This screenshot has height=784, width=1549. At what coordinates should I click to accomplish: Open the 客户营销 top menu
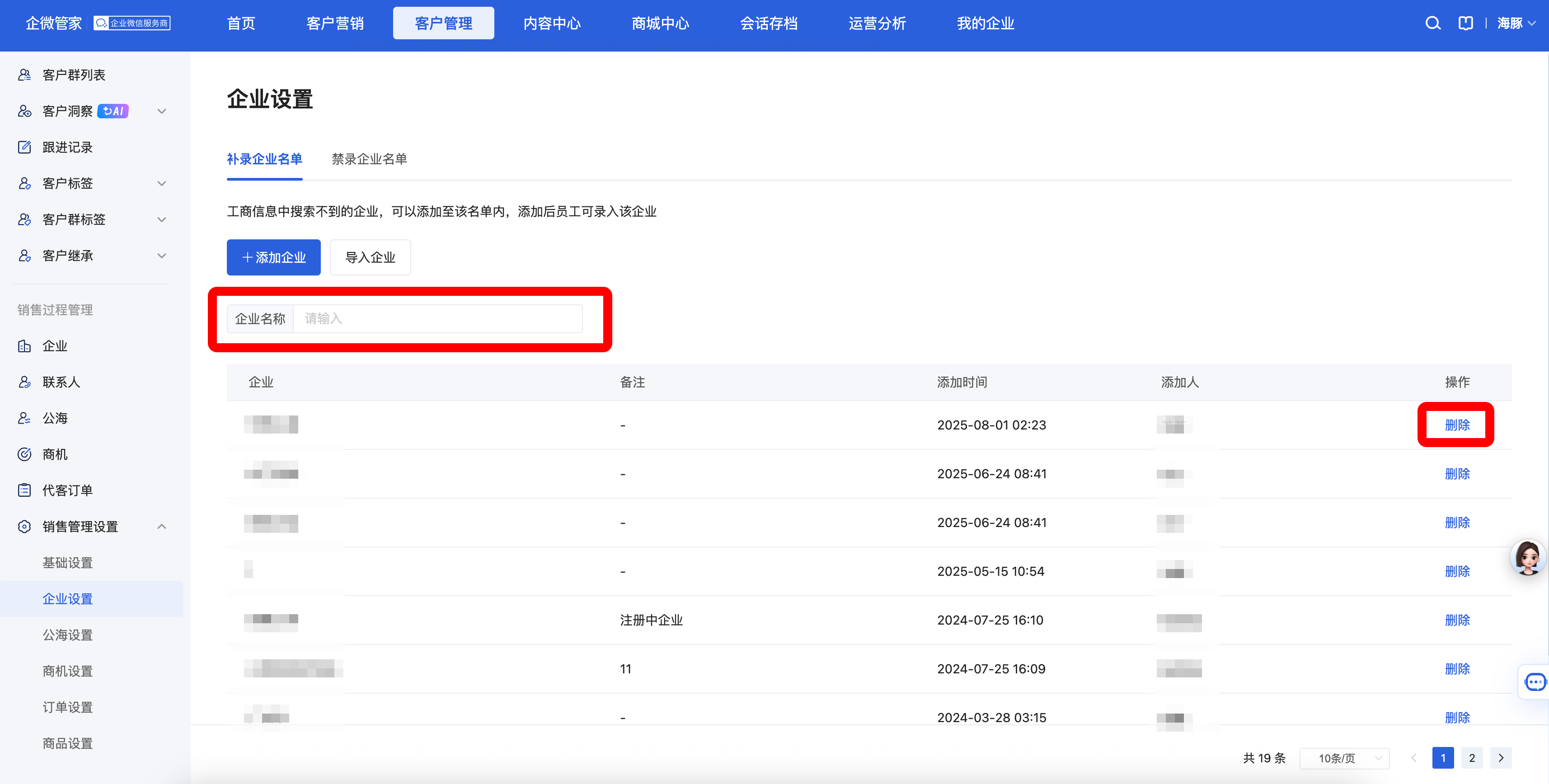pos(335,23)
